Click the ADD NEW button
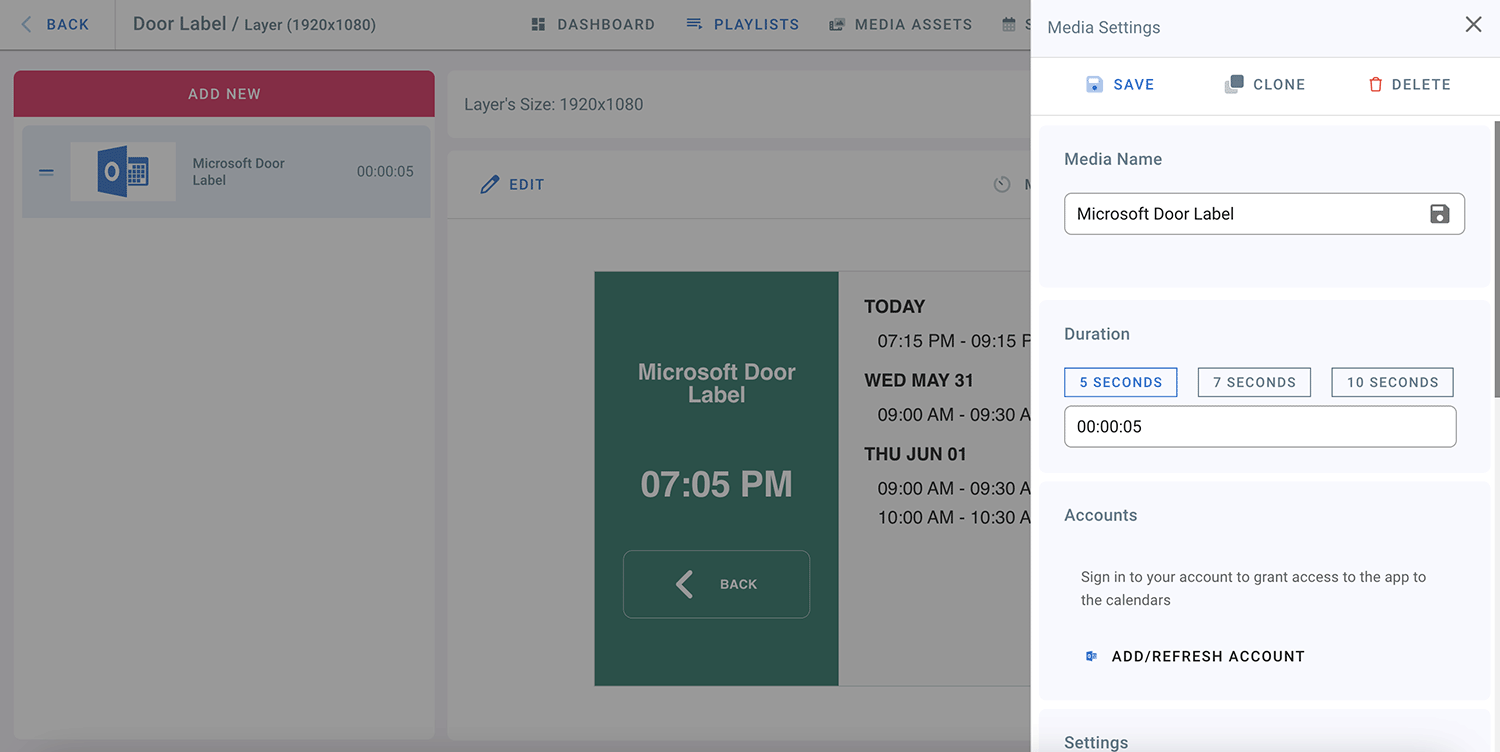Screen dimensions: 1500x752 point(224,94)
